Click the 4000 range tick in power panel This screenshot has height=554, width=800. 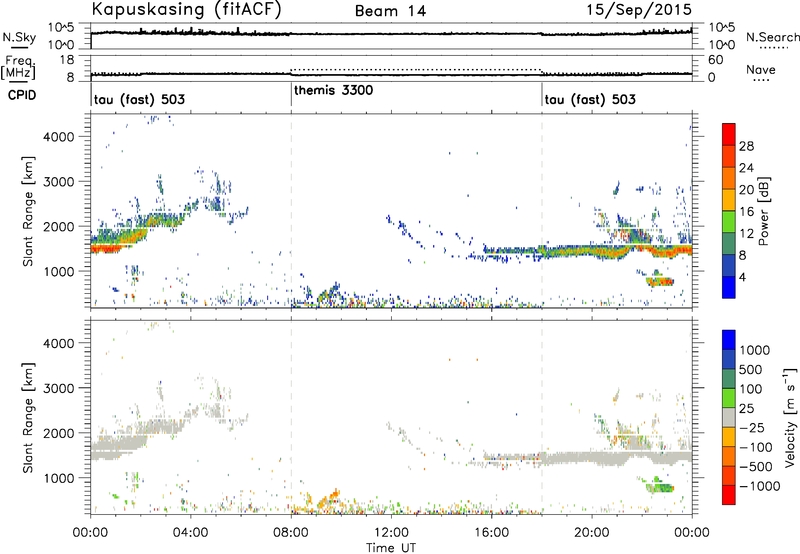click(x=58, y=137)
